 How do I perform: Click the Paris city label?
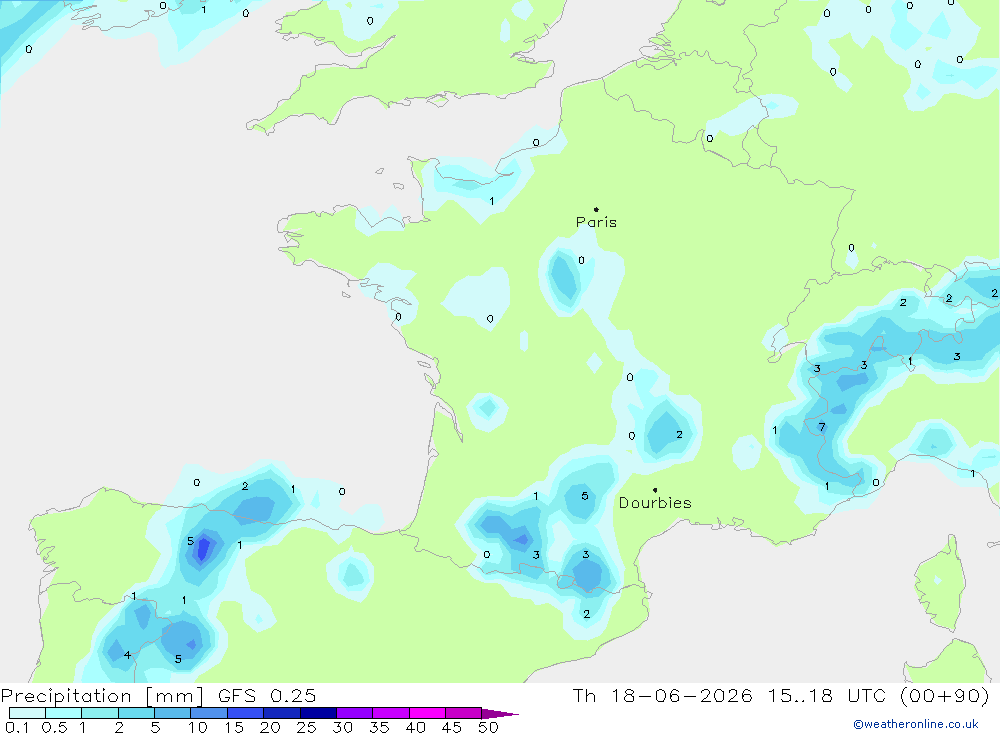pyautogui.click(x=596, y=222)
